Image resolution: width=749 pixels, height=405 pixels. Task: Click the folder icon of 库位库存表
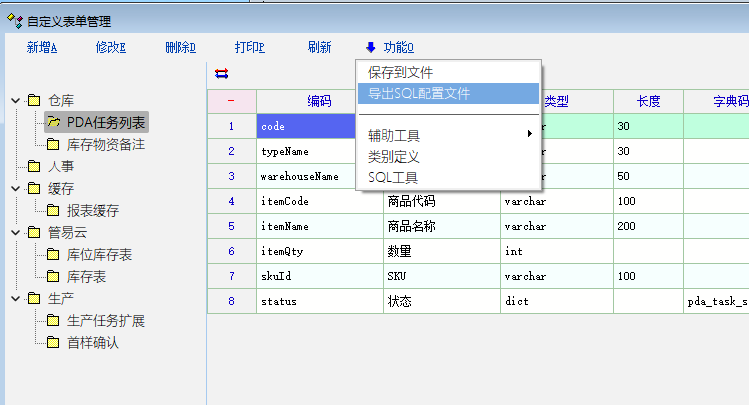click(54, 254)
